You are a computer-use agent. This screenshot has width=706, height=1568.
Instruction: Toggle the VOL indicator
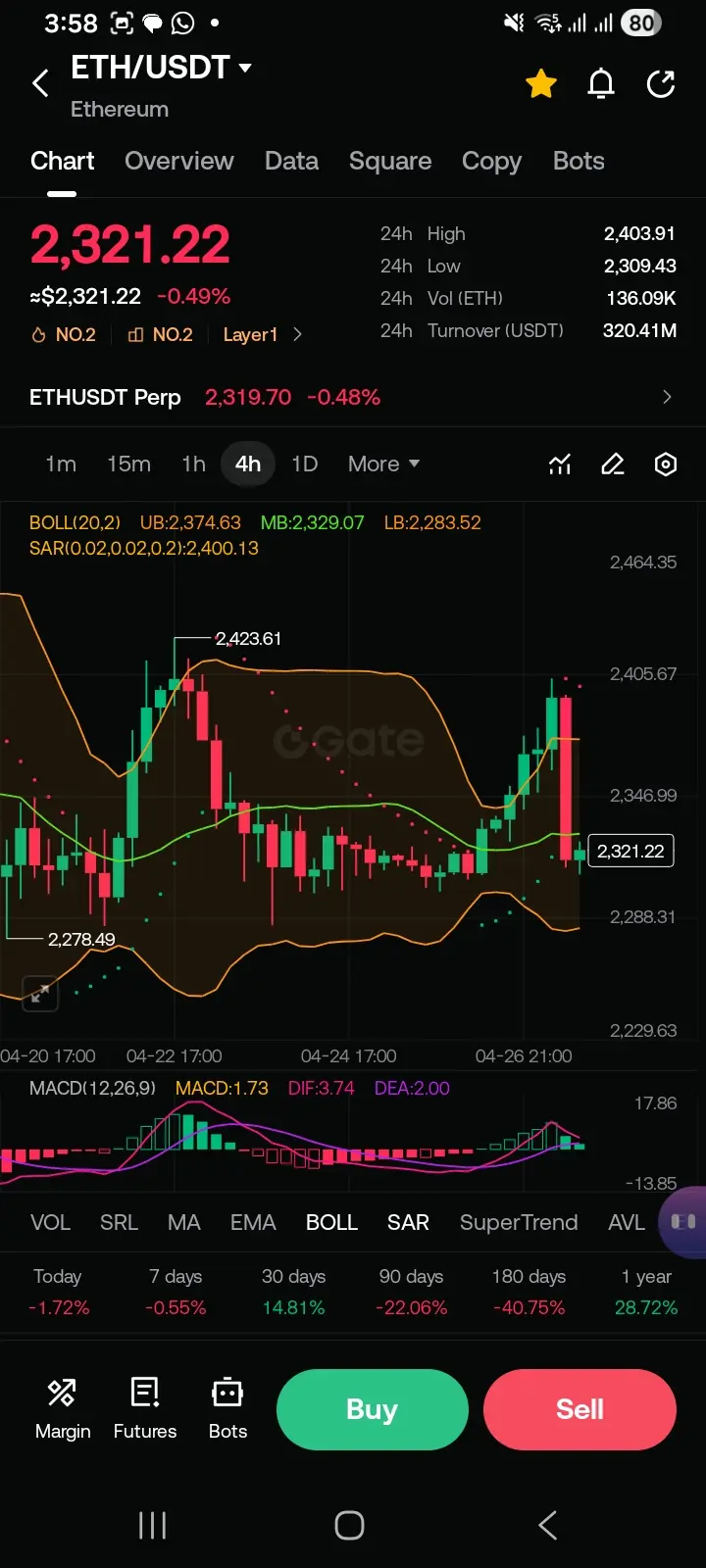point(50,1222)
